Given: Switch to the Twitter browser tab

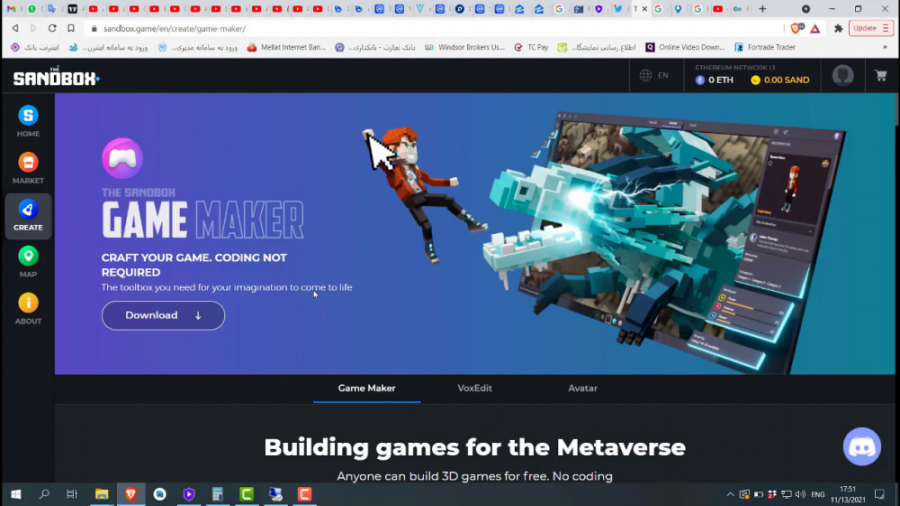Looking at the screenshot, I should (618, 9).
